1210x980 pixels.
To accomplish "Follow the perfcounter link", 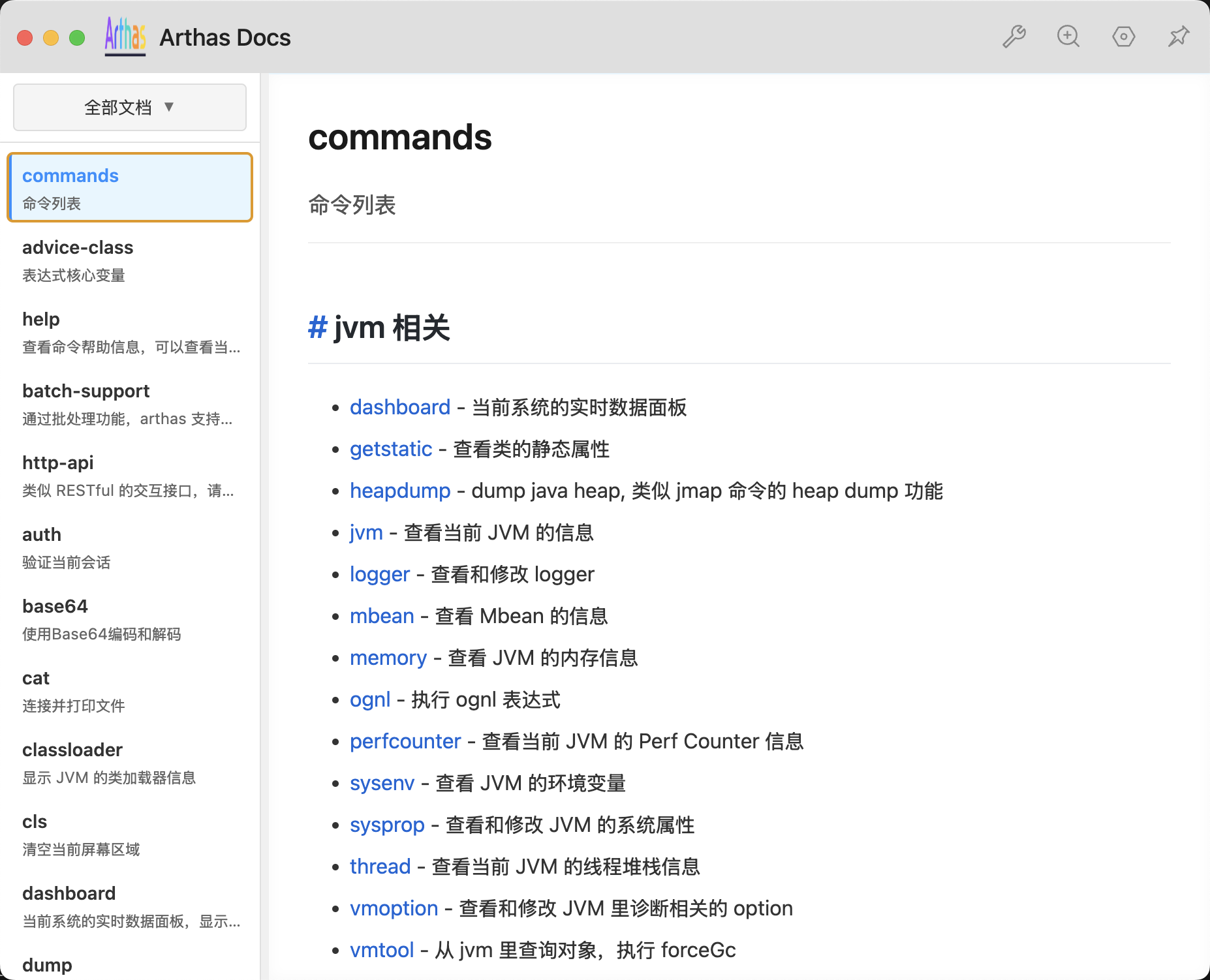I will point(405,741).
